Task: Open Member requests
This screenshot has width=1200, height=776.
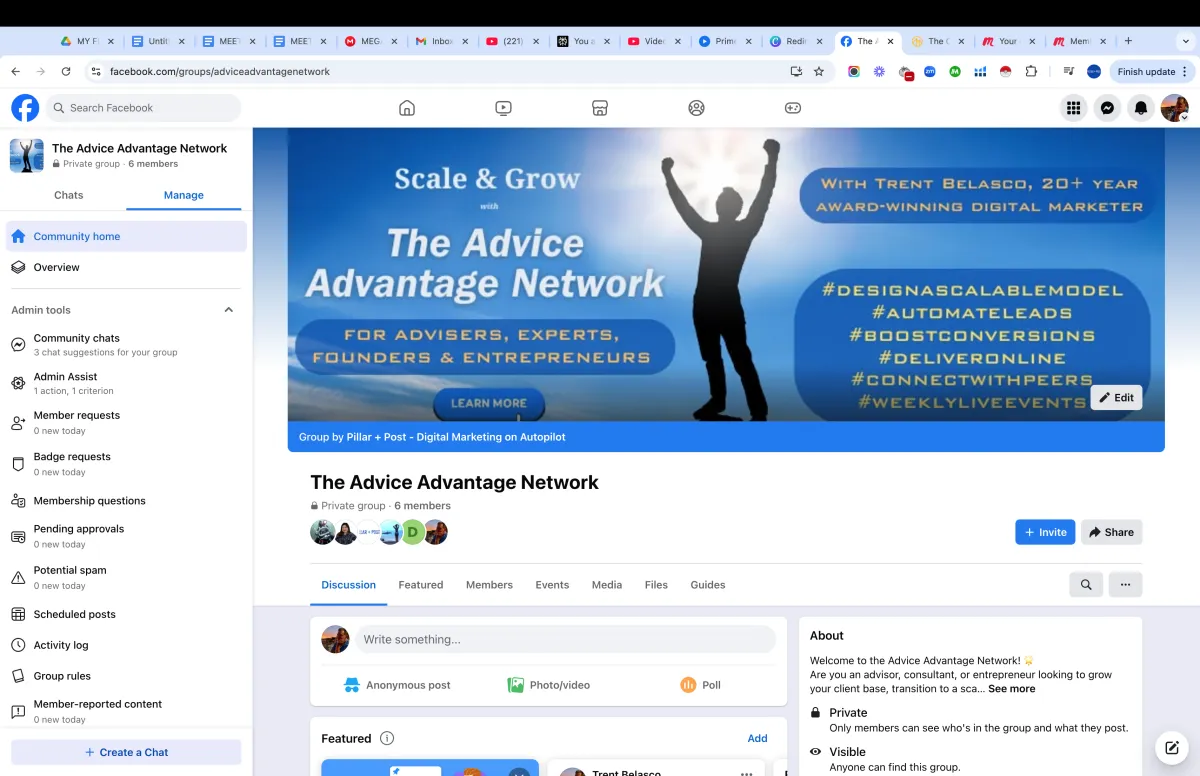Action: (126, 422)
